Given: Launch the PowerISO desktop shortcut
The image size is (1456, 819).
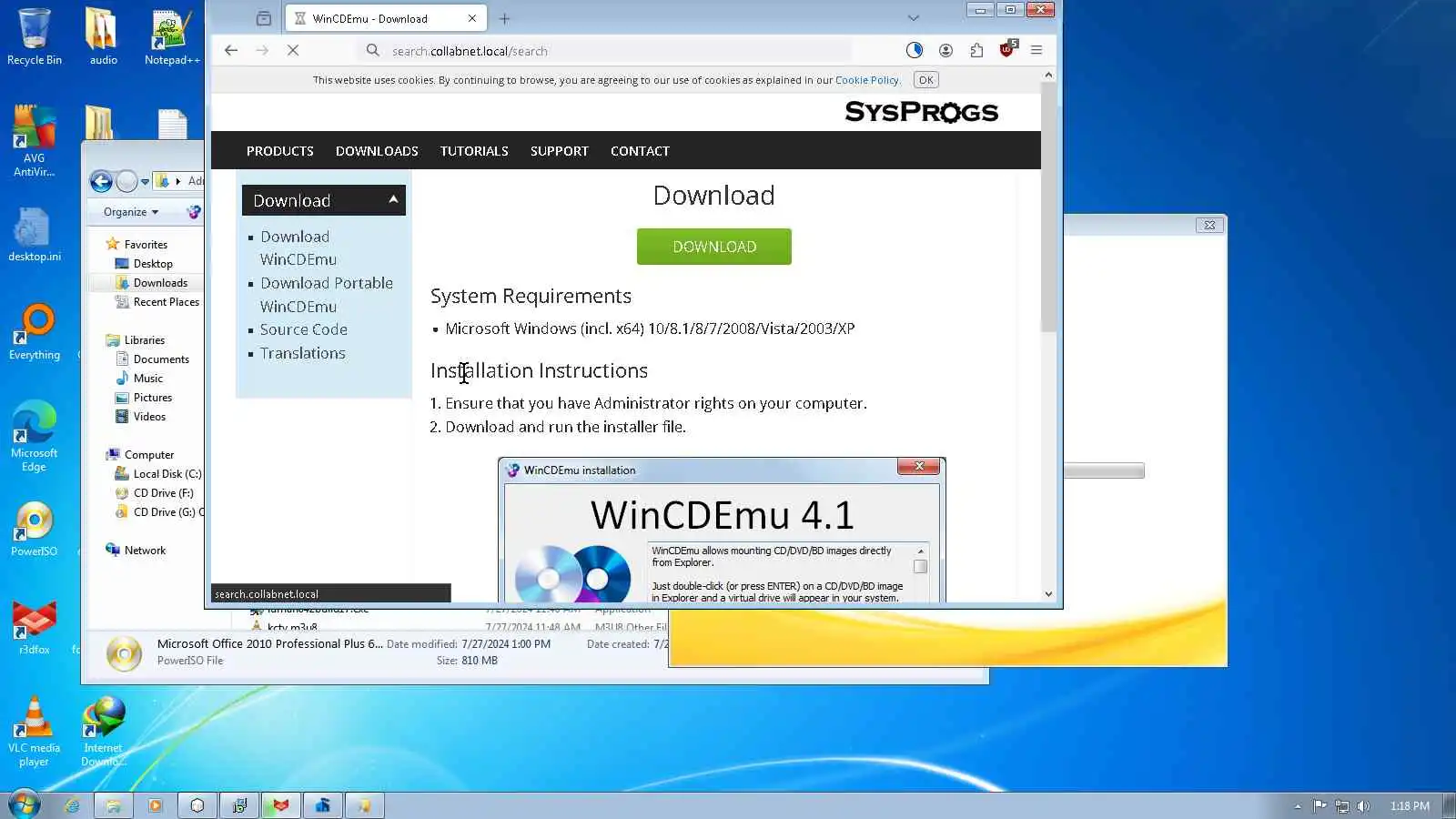Looking at the screenshot, I should tap(35, 529).
